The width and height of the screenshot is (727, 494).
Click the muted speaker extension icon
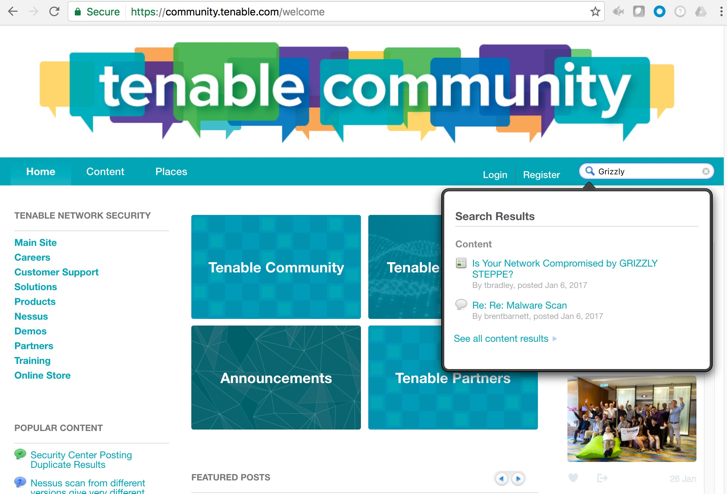pos(618,11)
